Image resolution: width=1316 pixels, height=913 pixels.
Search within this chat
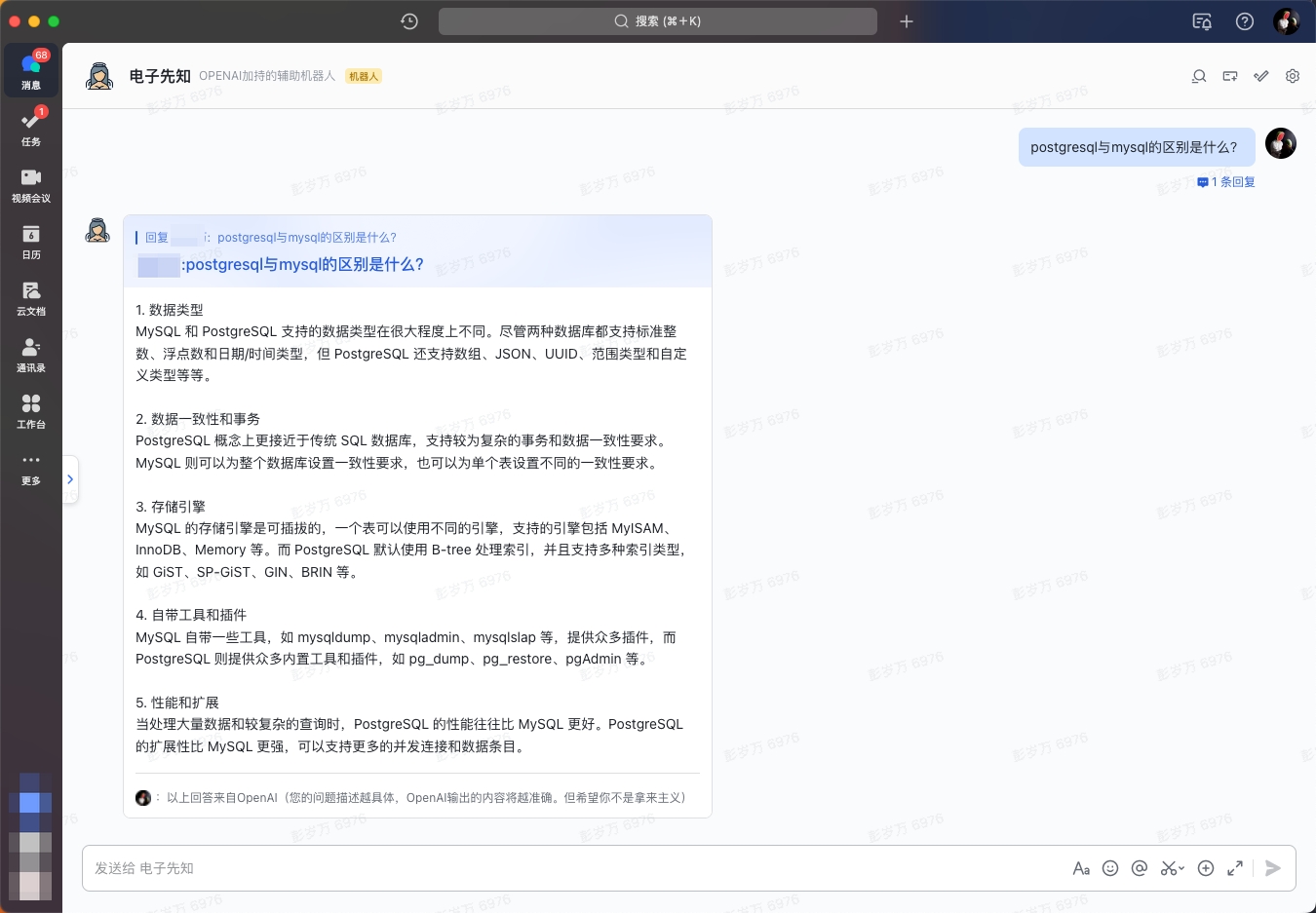coord(1199,76)
